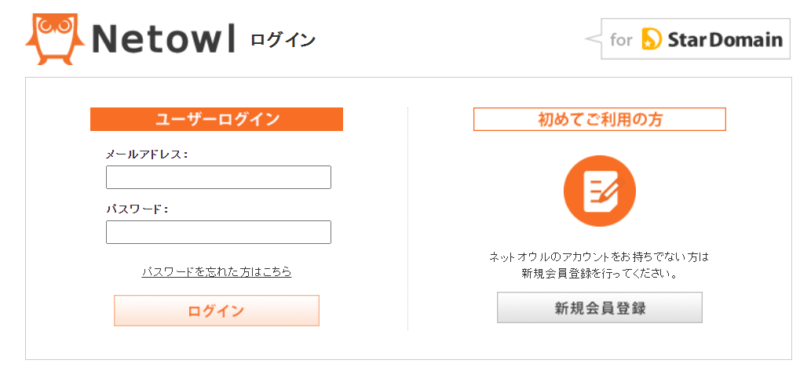This screenshot has width=800, height=371.
Task: Click the 'for' text in StarDomain badge
Action: click(621, 40)
